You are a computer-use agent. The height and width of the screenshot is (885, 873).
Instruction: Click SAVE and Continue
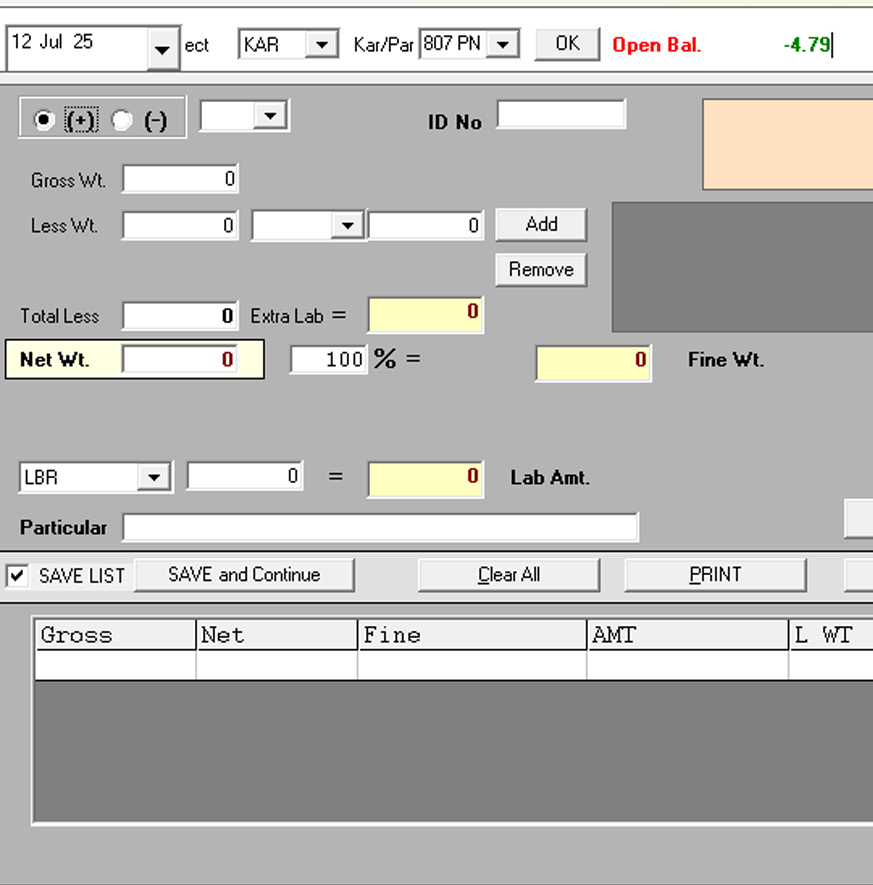pos(244,575)
